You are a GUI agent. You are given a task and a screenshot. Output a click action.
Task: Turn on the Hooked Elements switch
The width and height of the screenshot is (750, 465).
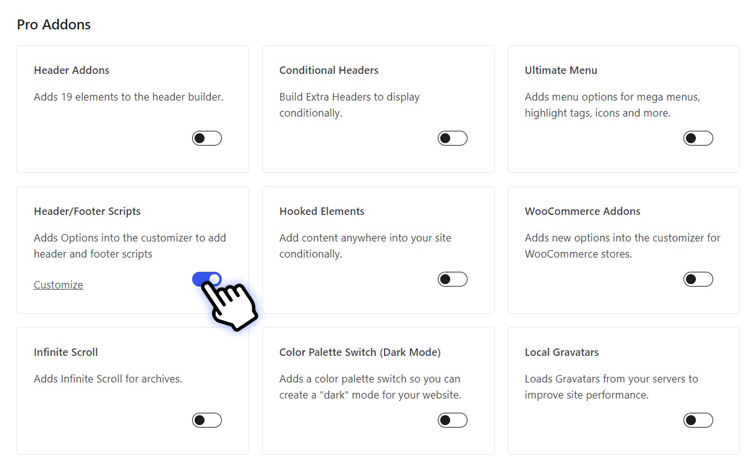pos(452,279)
